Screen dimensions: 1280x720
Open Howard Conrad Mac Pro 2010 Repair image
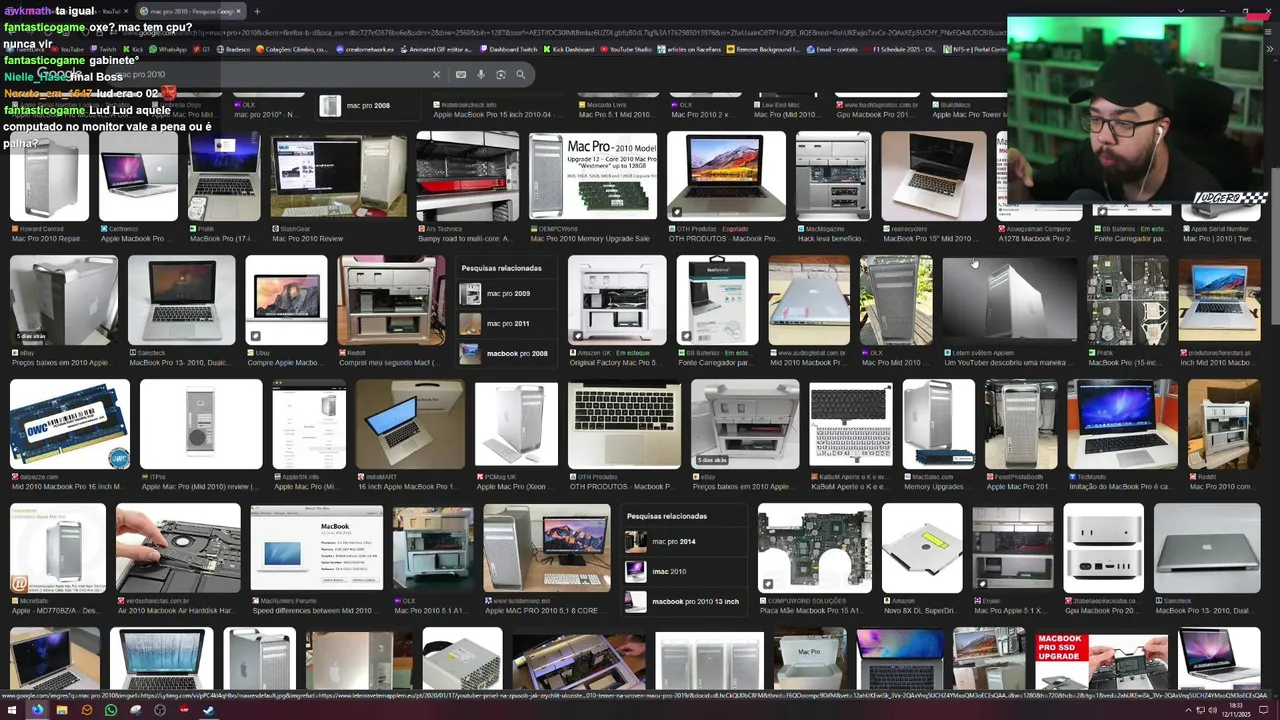point(49,177)
